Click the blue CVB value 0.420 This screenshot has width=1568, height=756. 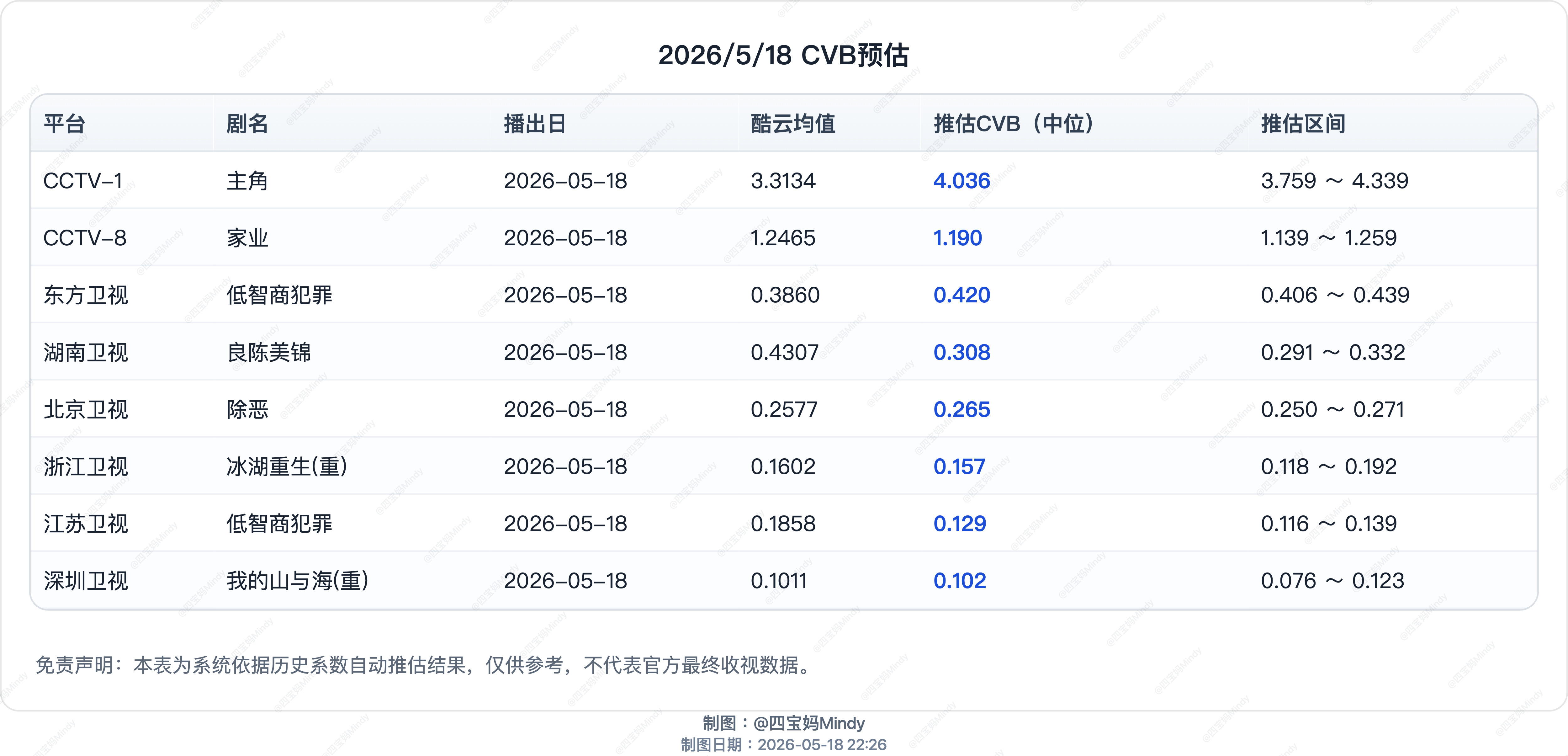coord(962,295)
